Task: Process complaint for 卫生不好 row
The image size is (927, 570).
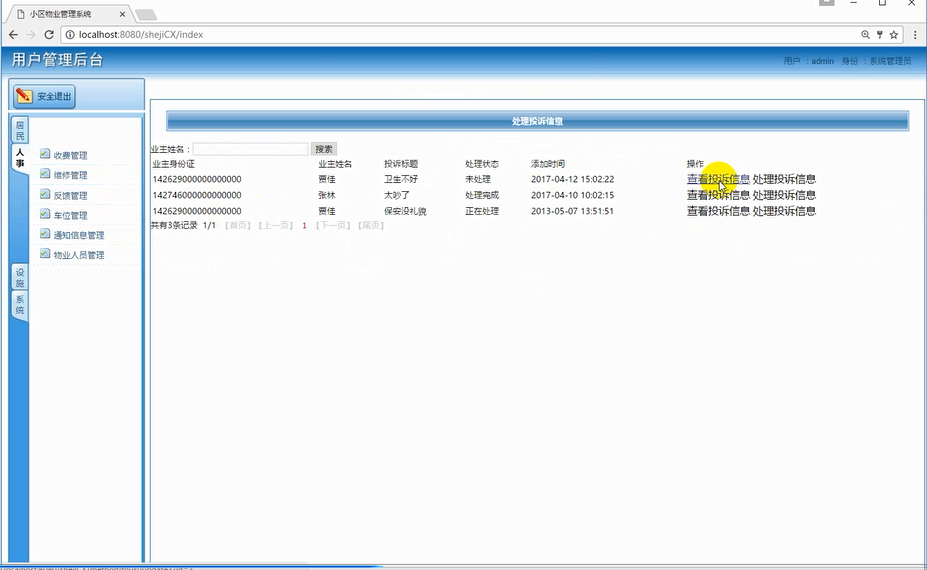Action: click(x=784, y=179)
